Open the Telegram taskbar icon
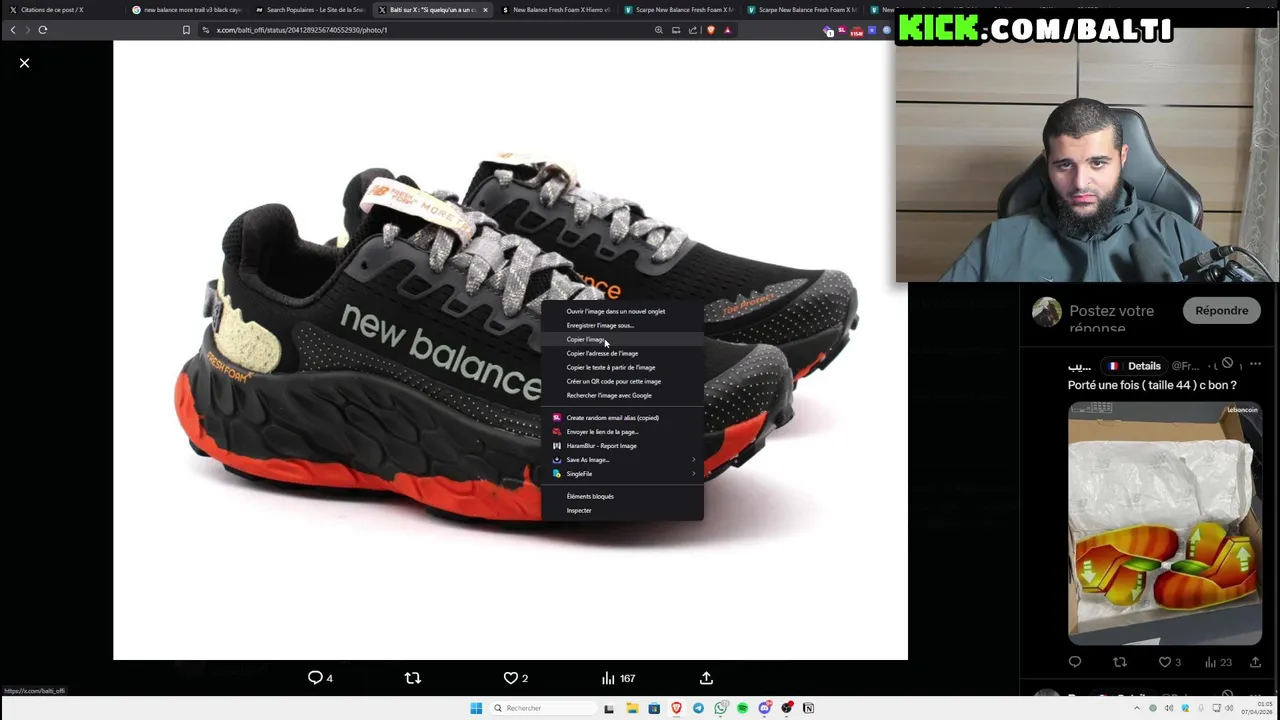 click(698, 708)
